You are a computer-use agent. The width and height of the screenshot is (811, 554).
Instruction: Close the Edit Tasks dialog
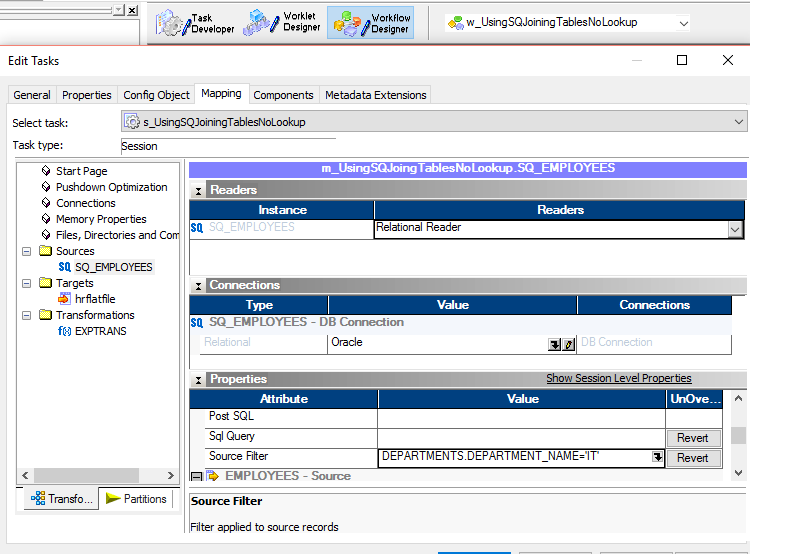(x=728, y=61)
